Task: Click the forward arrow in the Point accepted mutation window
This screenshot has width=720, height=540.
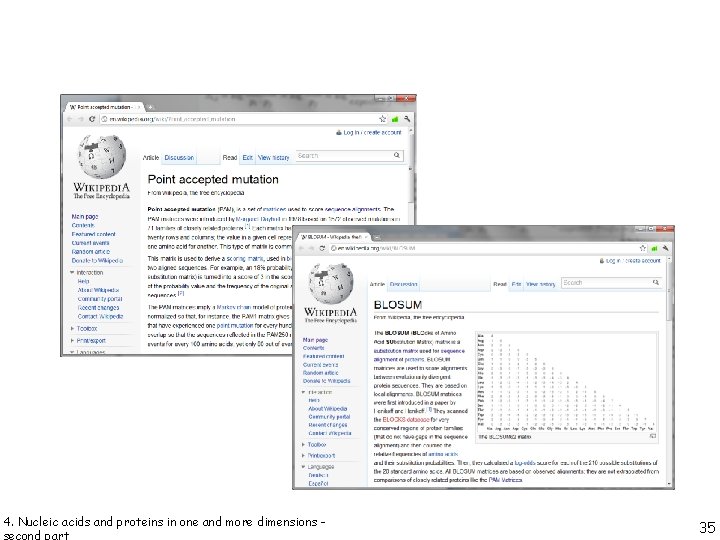Action: pos(81,119)
